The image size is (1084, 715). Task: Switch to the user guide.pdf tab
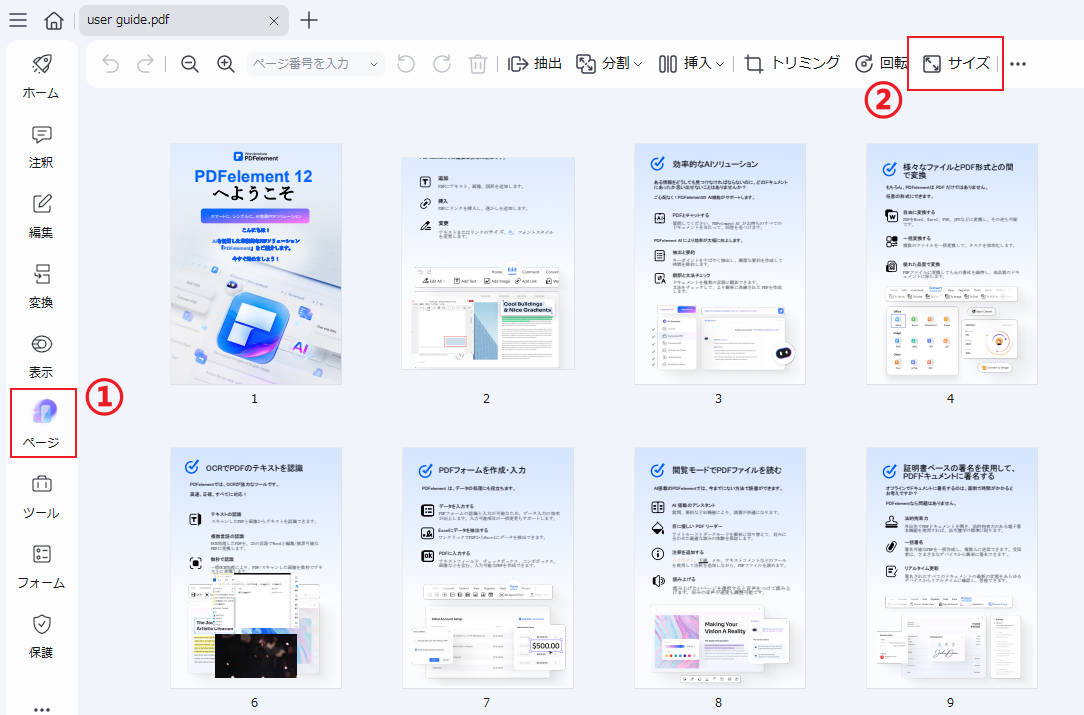(160, 19)
